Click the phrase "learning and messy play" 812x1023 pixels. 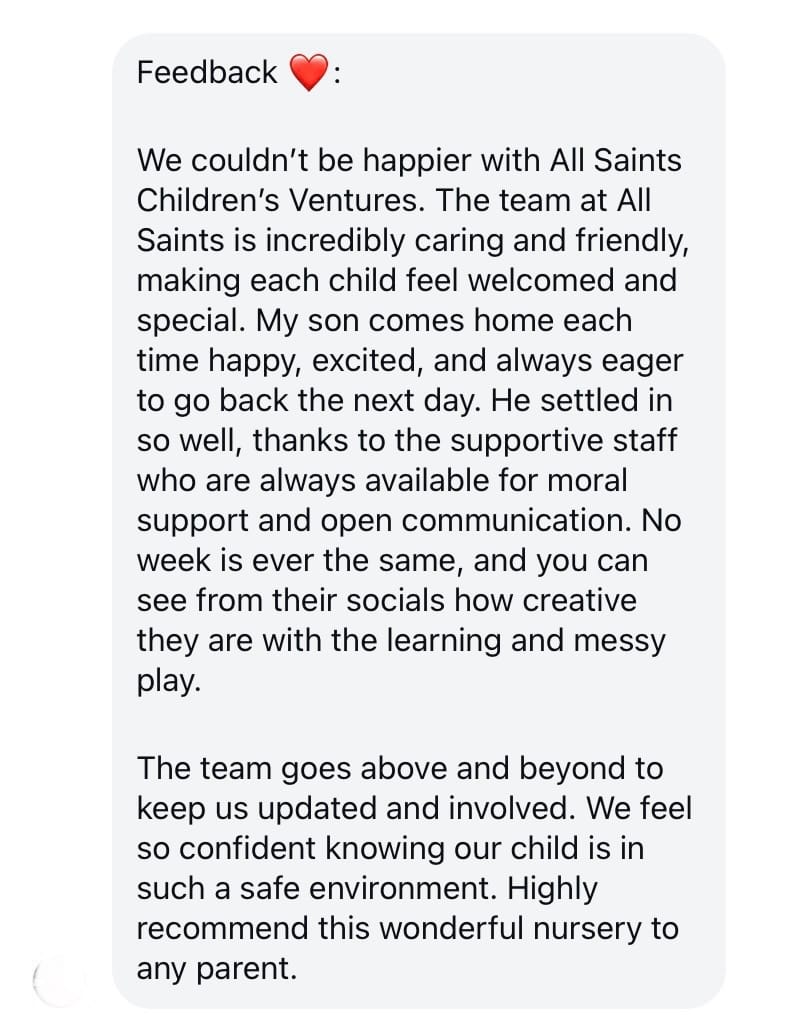(x=401, y=660)
